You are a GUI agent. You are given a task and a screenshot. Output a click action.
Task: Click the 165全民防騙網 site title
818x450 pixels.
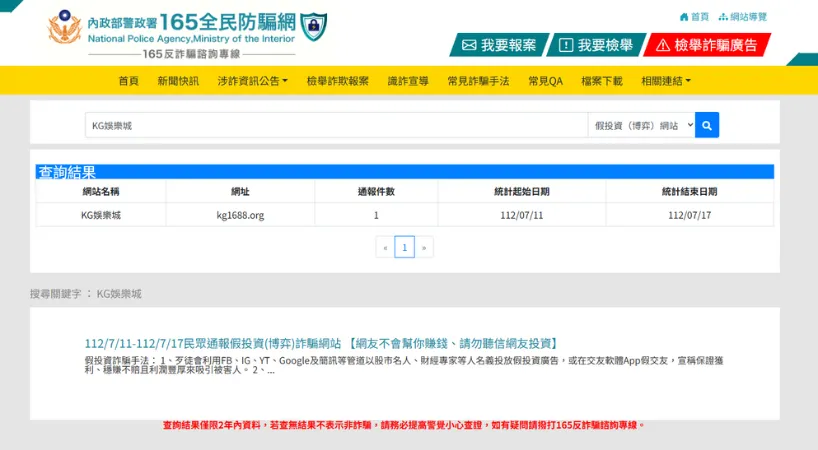click(x=227, y=22)
